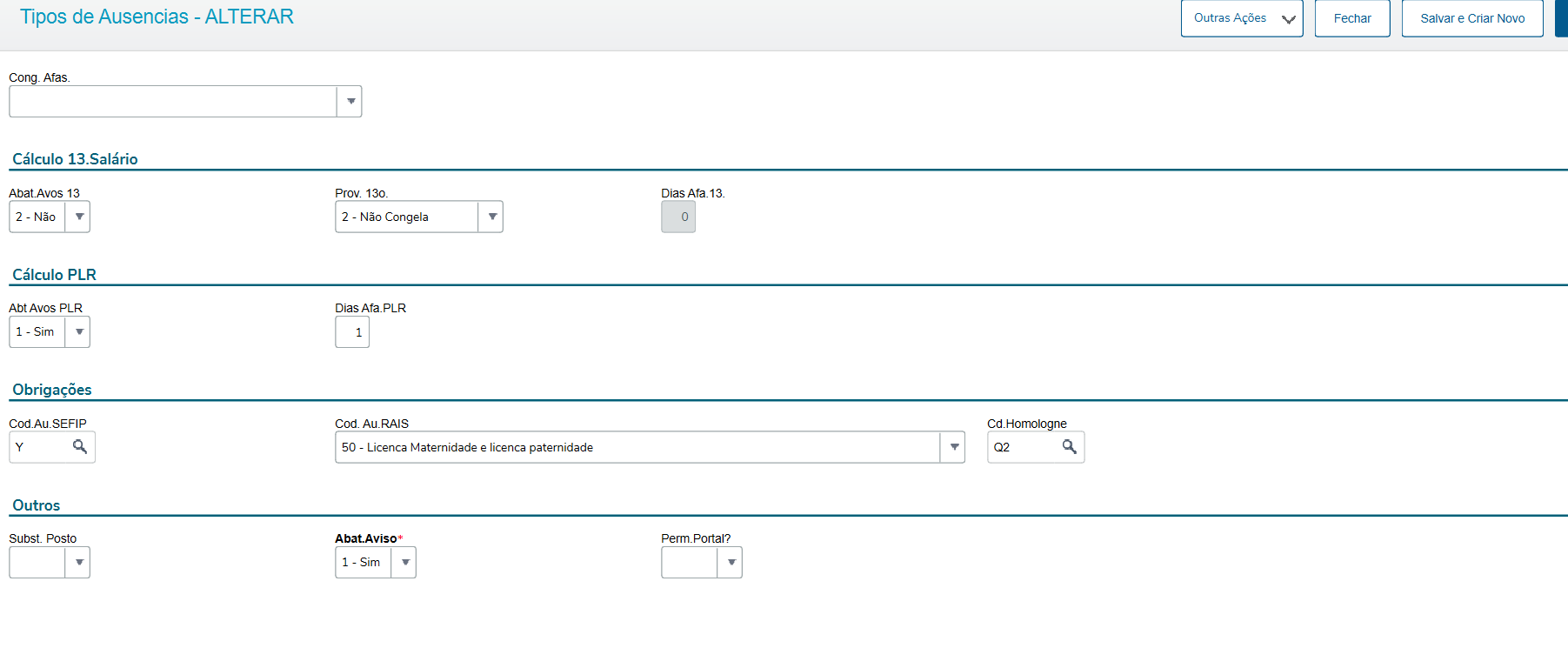Click the Cálculo PLR section header

pos(54,275)
